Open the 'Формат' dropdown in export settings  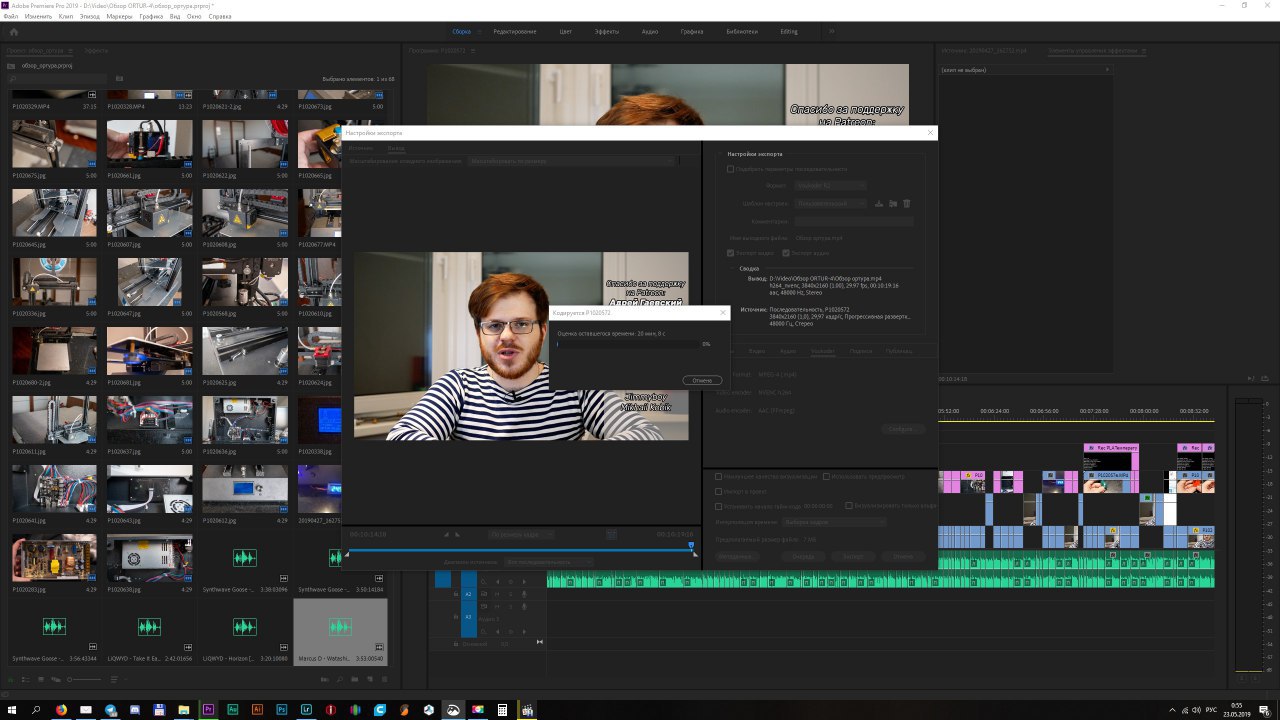click(x=829, y=185)
